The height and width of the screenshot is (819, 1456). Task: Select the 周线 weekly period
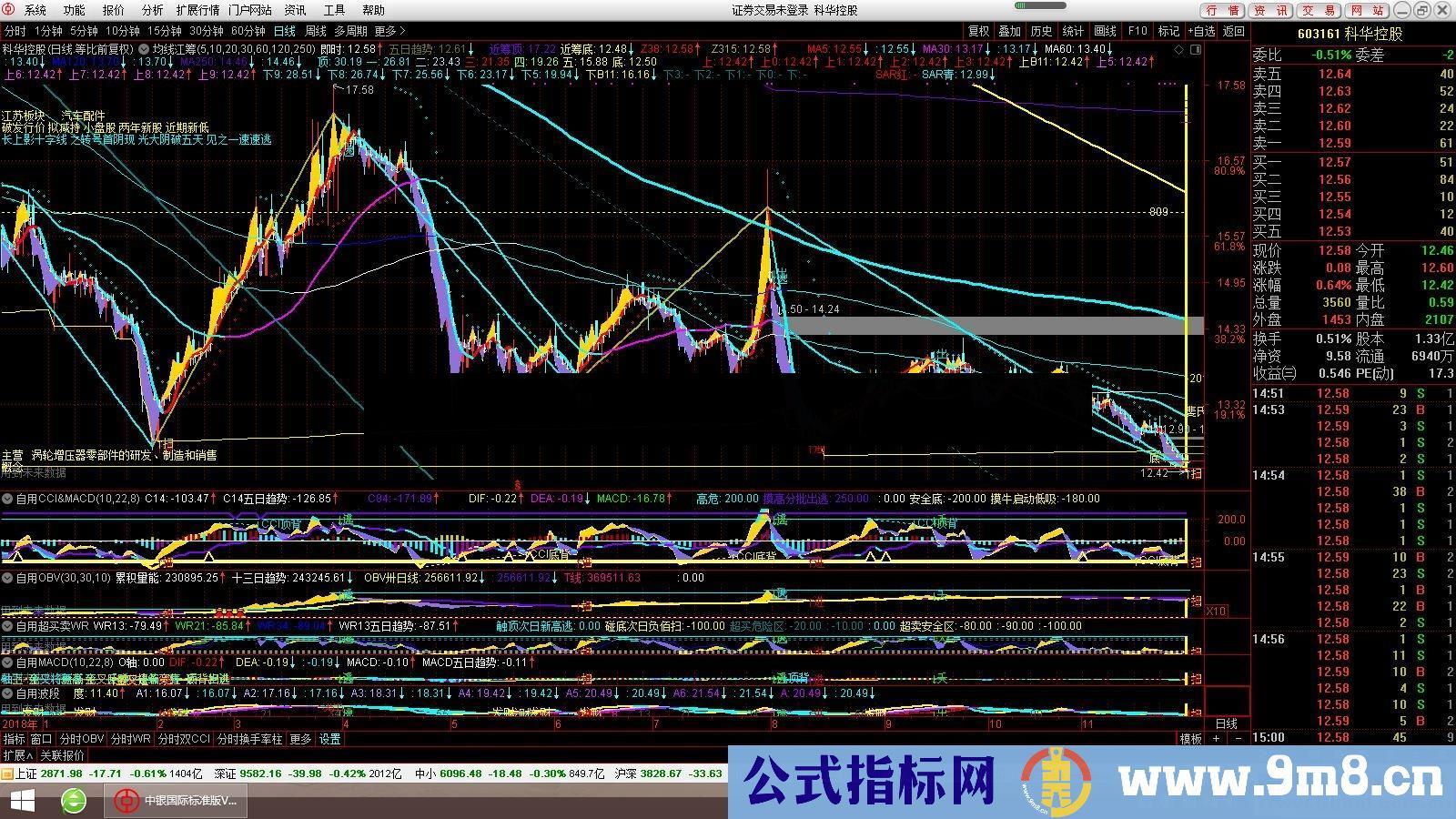[x=316, y=31]
